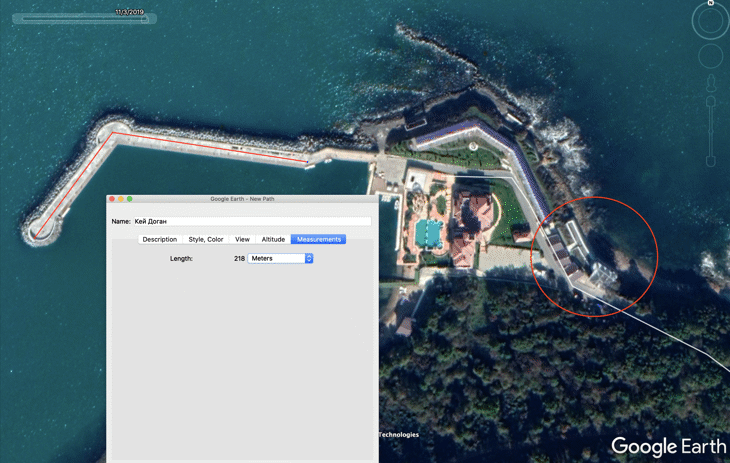Click the zoom slider handle
Image resolution: width=730 pixels, height=463 pixels.
pos(710,131)
